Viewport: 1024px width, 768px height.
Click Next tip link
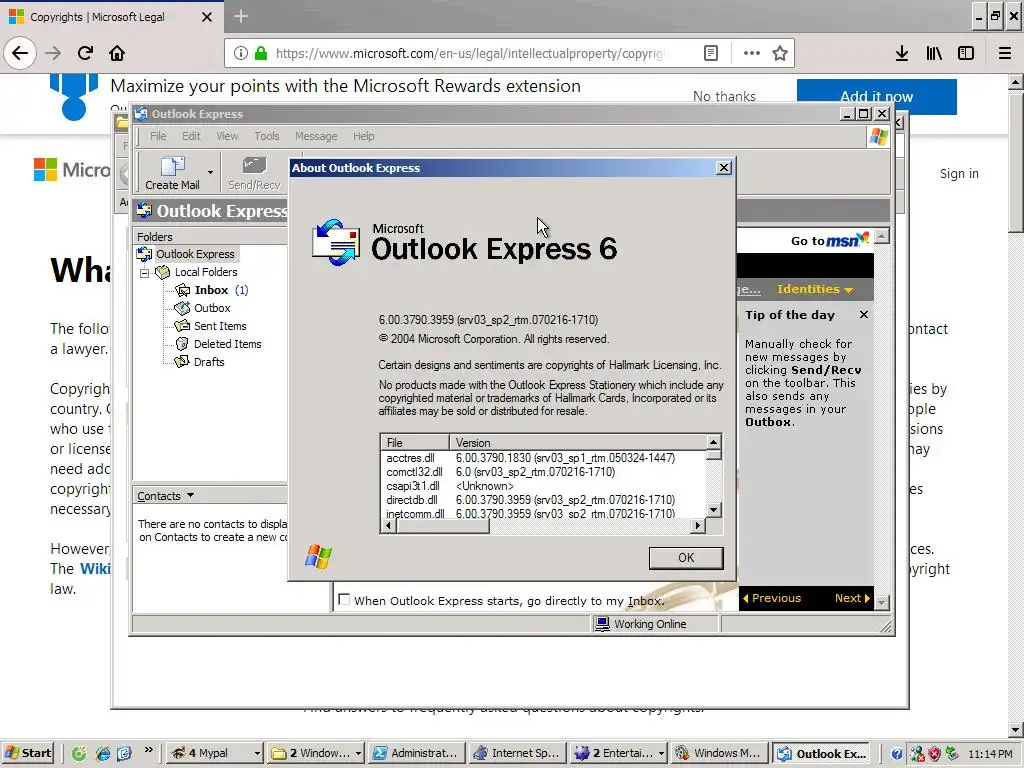pos(852,598)
